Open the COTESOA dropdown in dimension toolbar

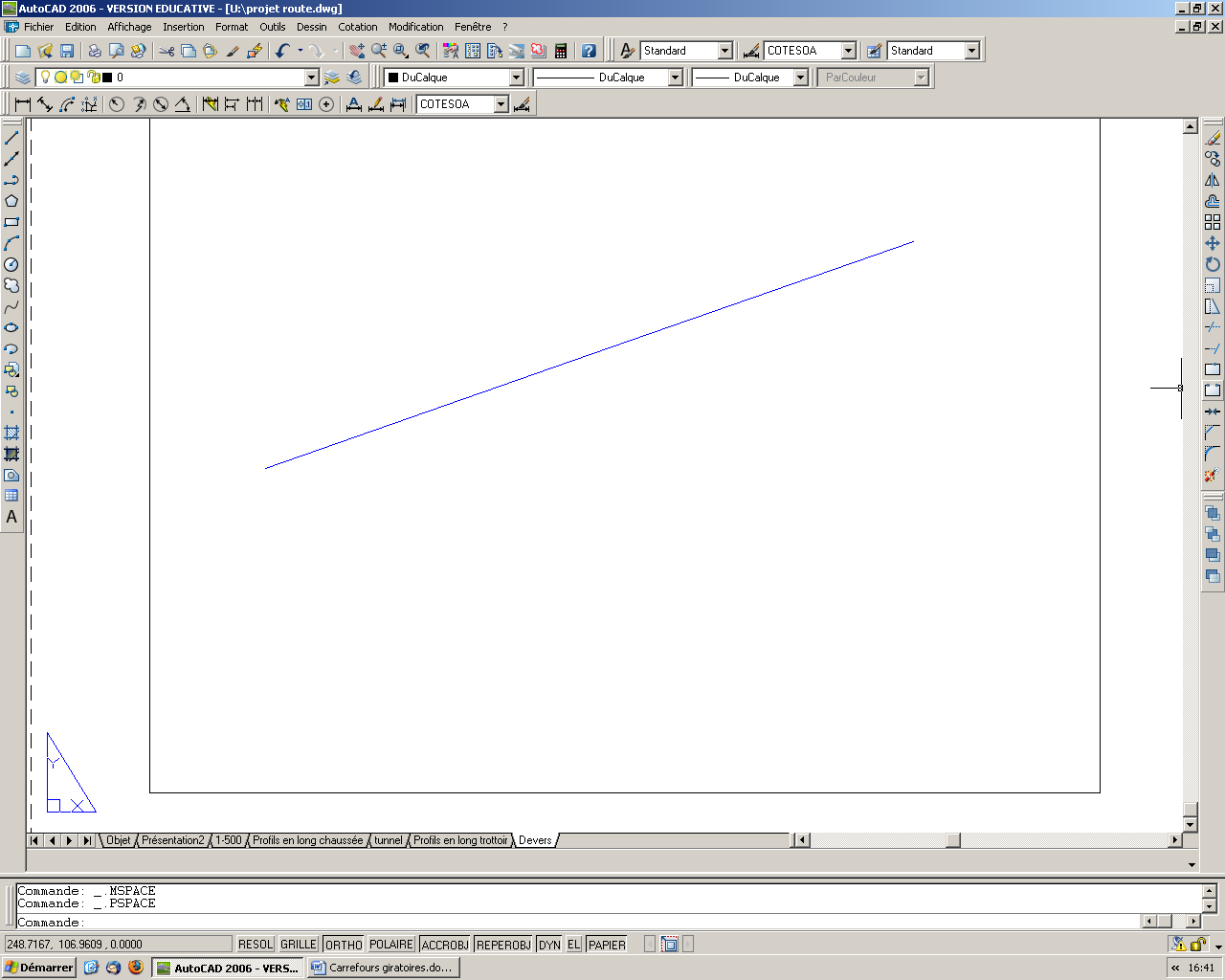click(x=501, y=104)
